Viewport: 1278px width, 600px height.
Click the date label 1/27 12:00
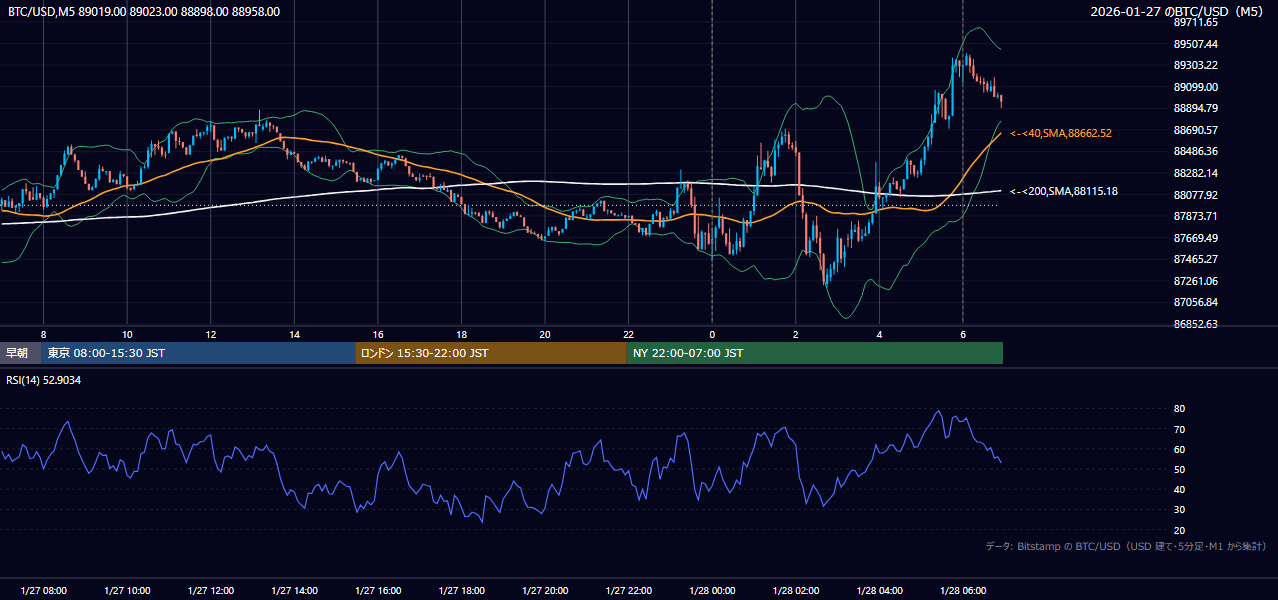211,591
